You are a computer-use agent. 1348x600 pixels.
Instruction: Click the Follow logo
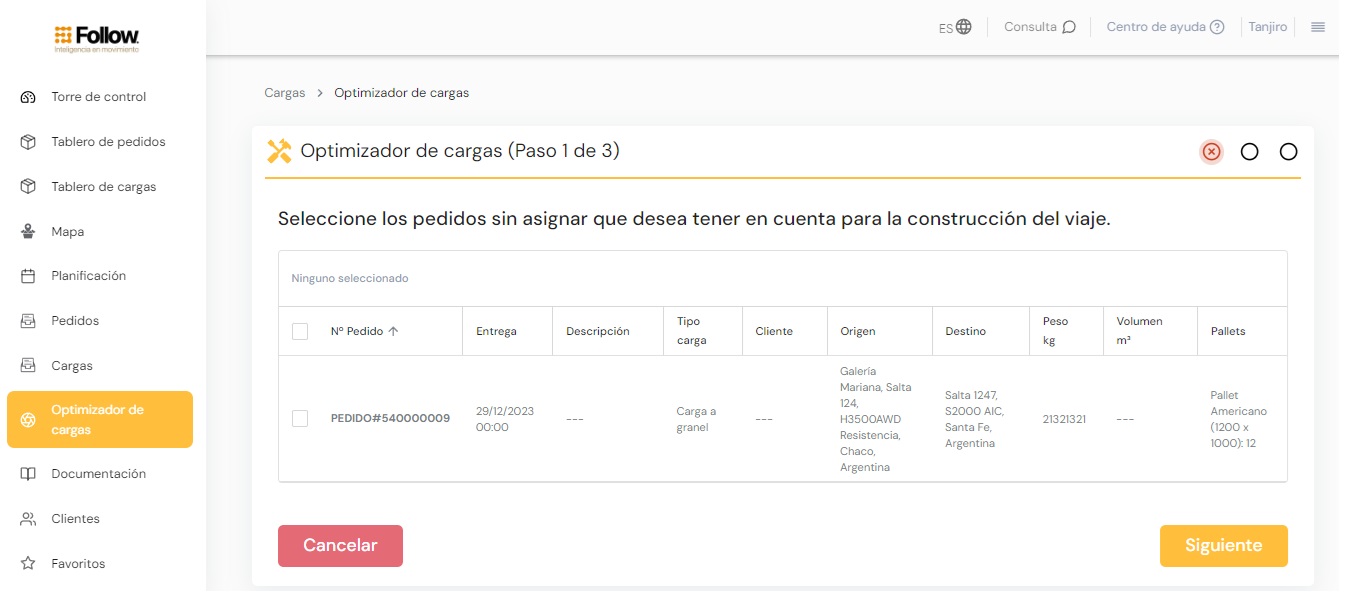pyautogui.click(x=97, y=38)
